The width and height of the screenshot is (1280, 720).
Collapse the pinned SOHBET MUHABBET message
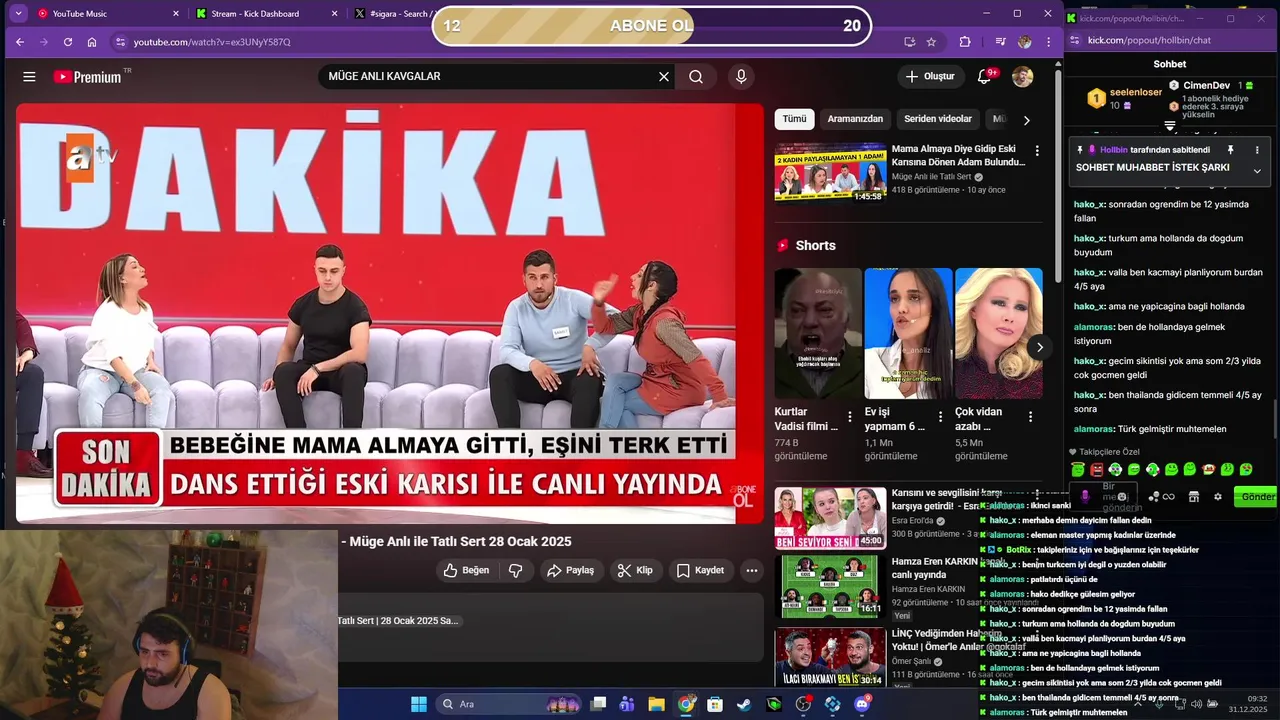pos(1257,171)
